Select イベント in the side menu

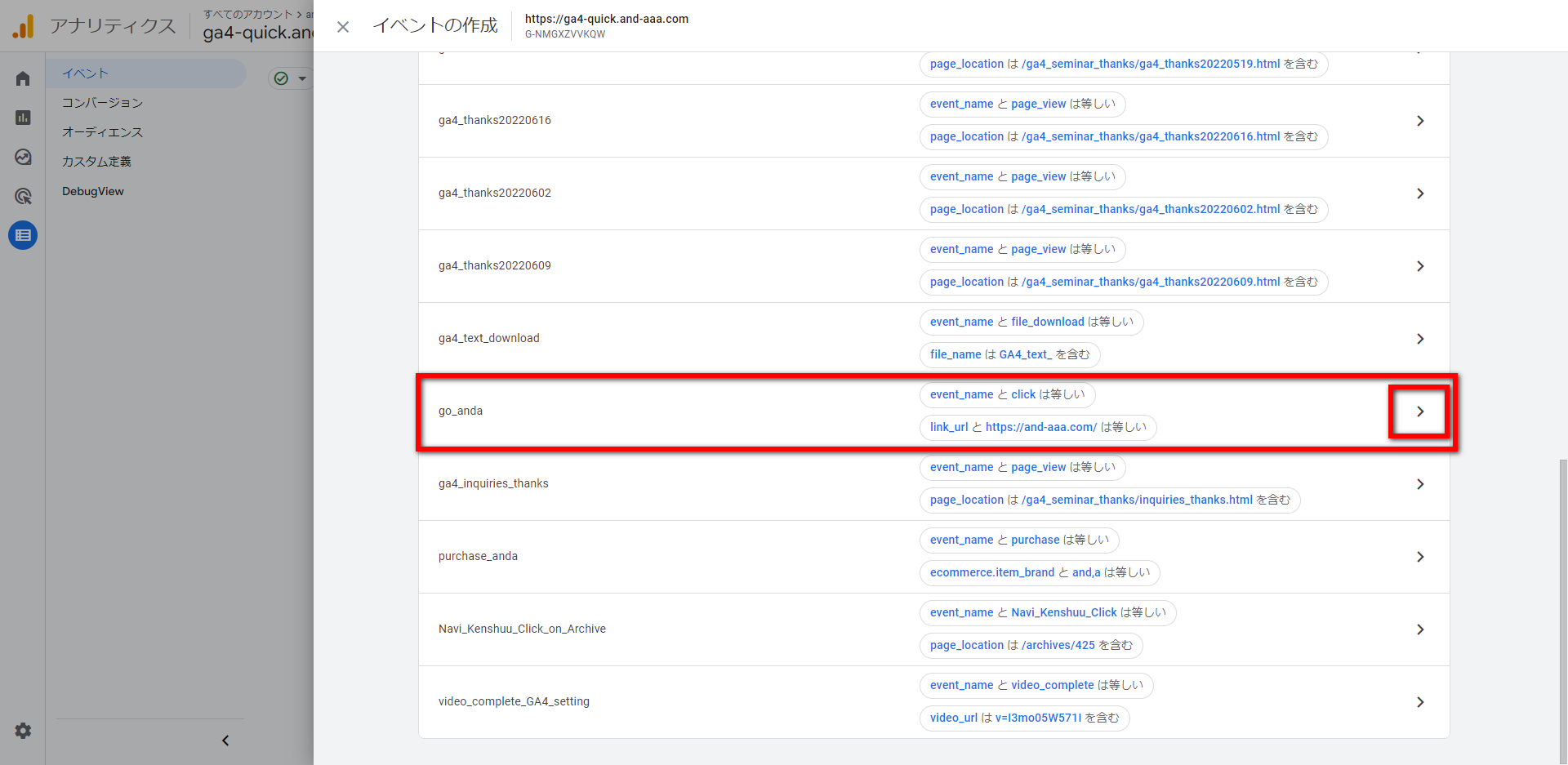86,73
